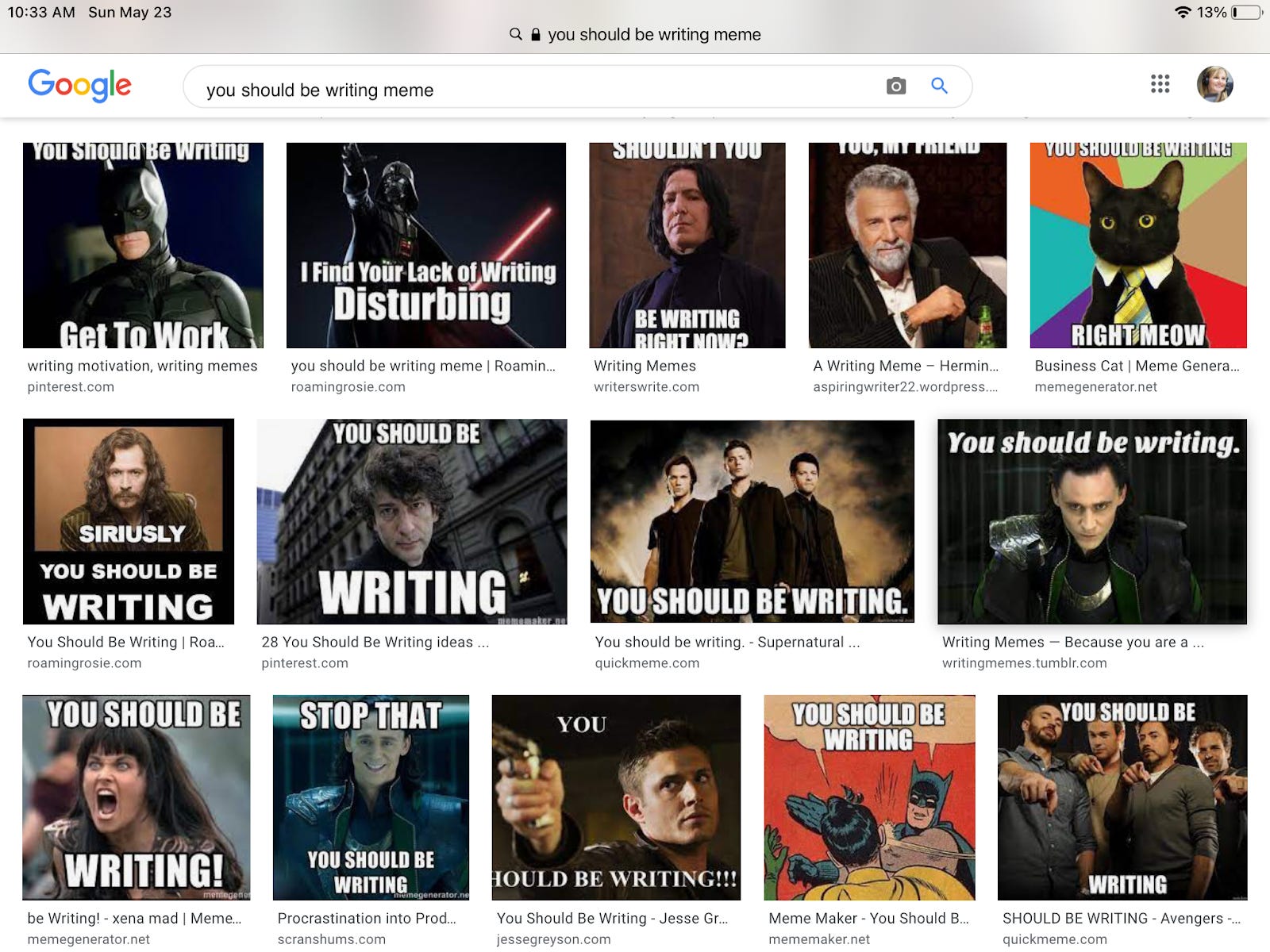Open the Stop That meme image
Viewport: 1270px width, 952px height.
371,797
